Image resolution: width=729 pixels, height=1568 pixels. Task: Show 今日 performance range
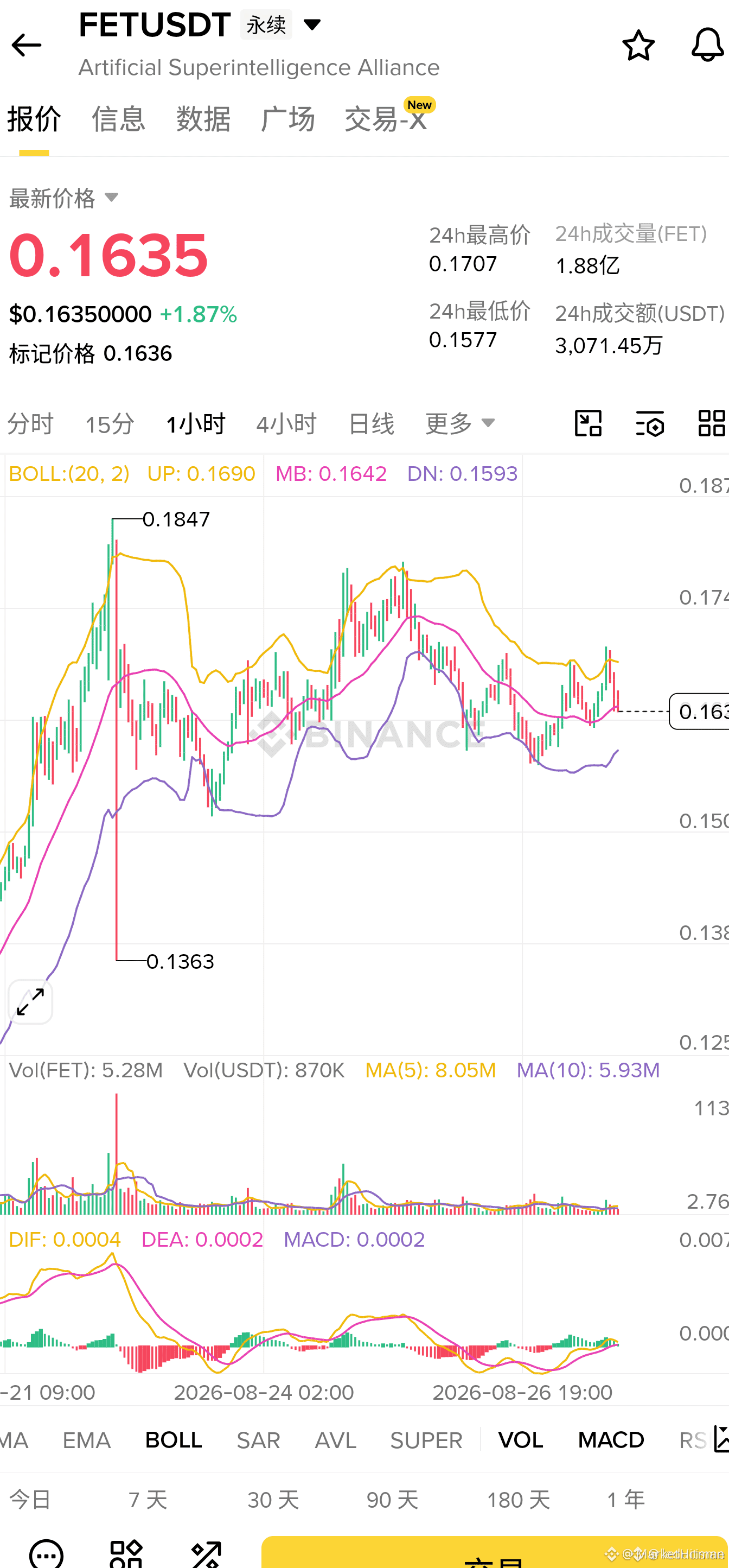click(x=30, y=1500)
